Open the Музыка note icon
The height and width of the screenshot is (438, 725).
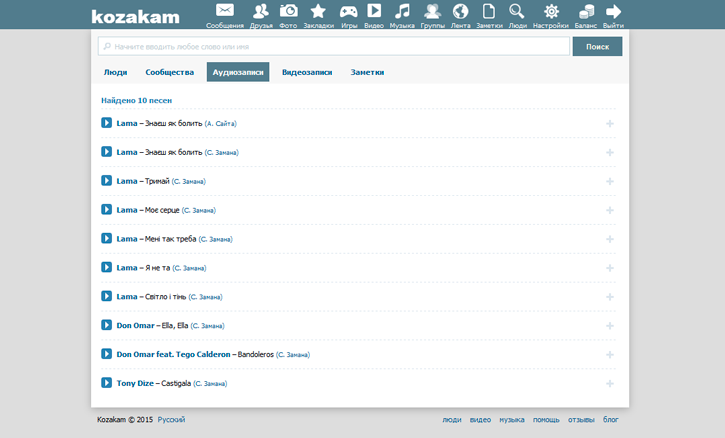pyautogui.click(x=402, y=12)
